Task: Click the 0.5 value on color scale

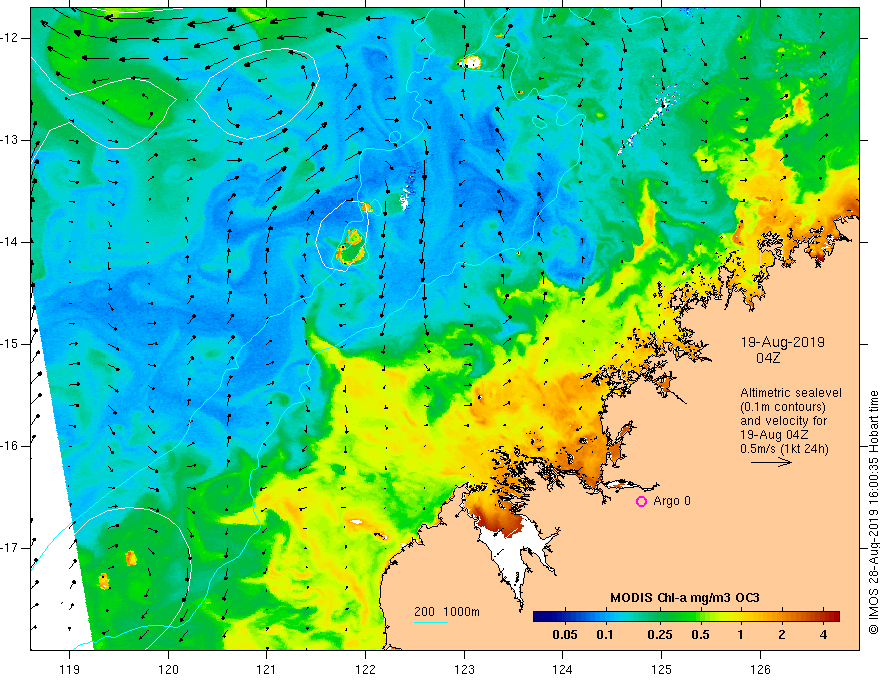Action: (700, 635)
